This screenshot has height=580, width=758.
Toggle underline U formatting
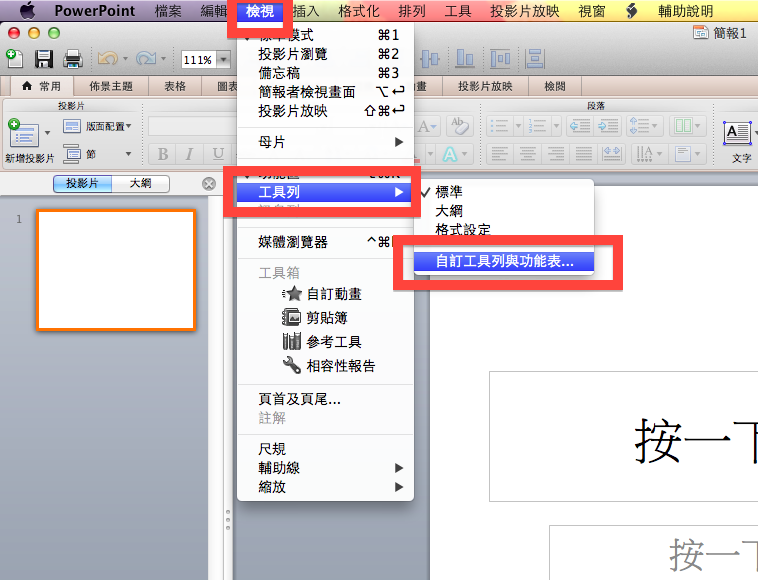(x=218, y=154)
